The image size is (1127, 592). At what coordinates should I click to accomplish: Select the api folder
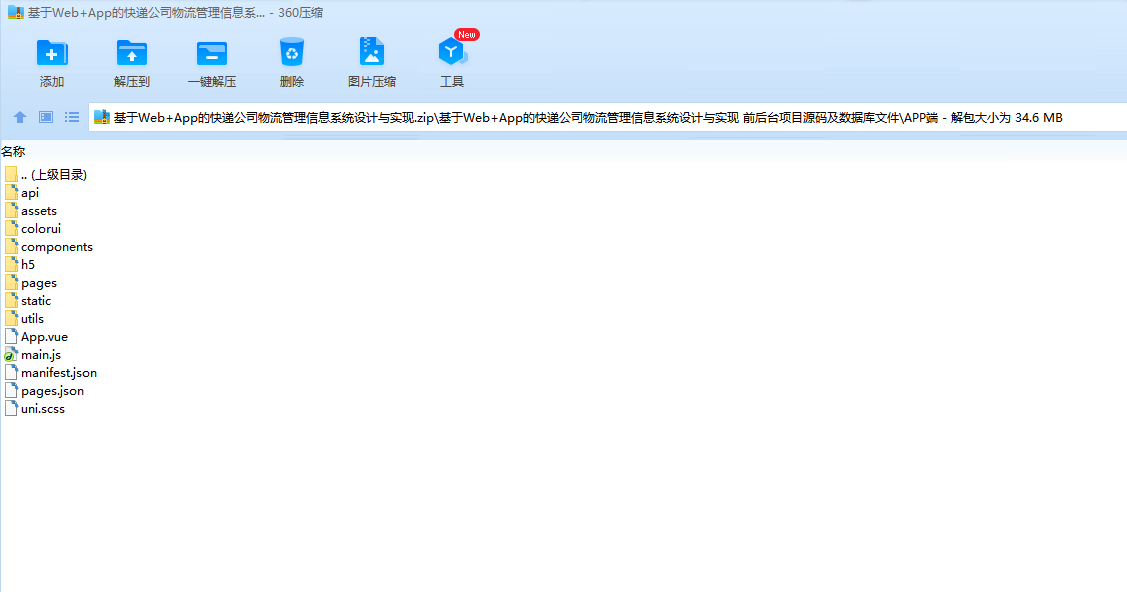pyautogui.click(x=22, y=193)
